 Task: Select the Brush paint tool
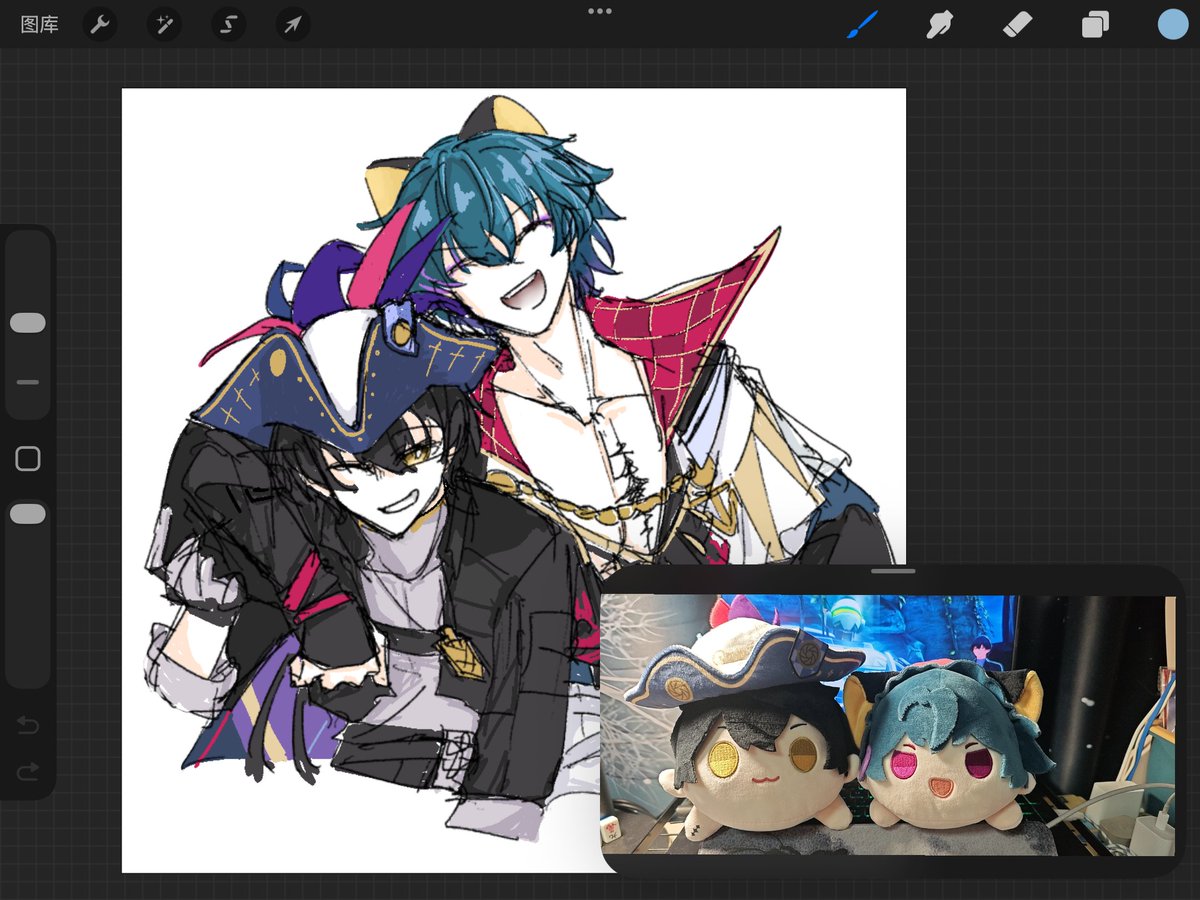862,24
